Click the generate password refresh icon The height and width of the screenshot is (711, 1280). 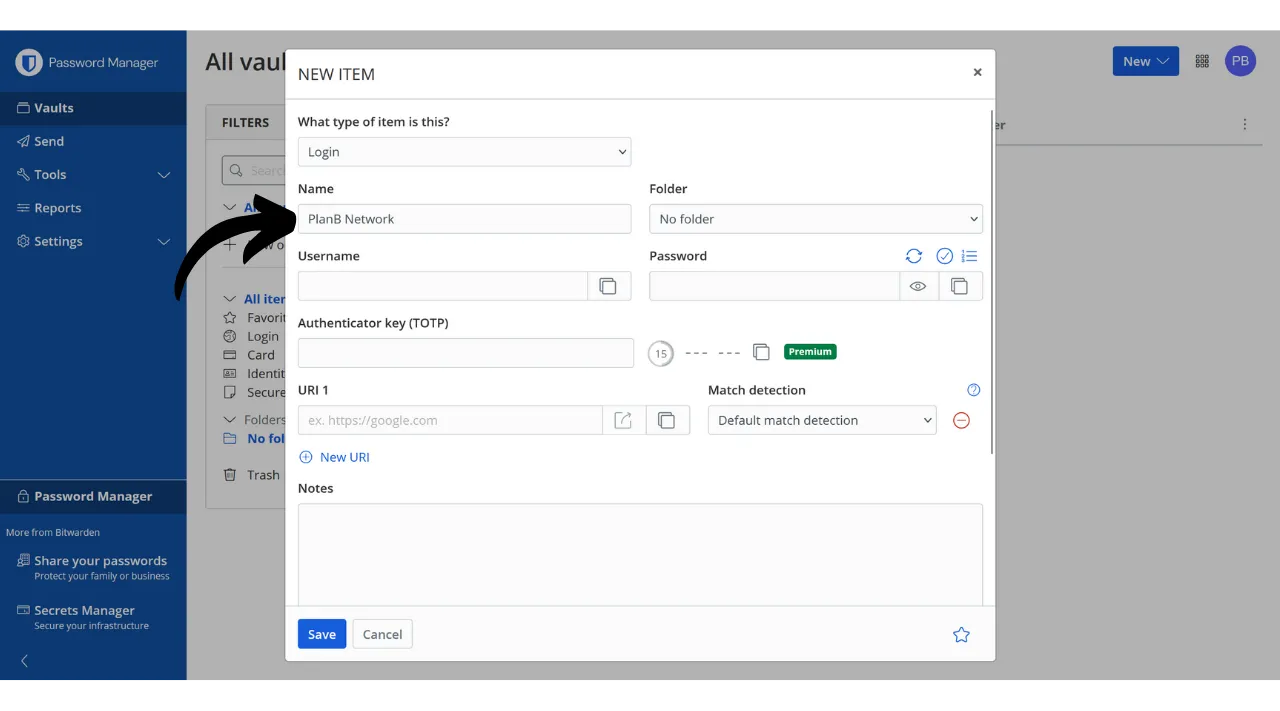coord(914,256)
